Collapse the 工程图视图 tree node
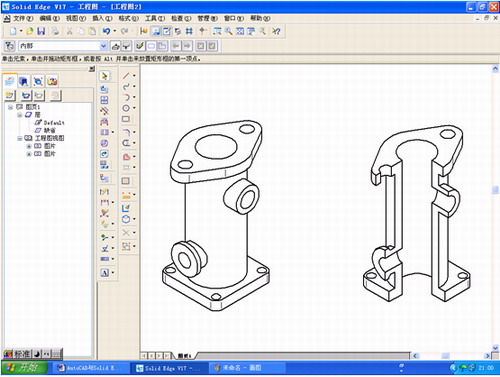500x377 pixels. coord(20,138)
